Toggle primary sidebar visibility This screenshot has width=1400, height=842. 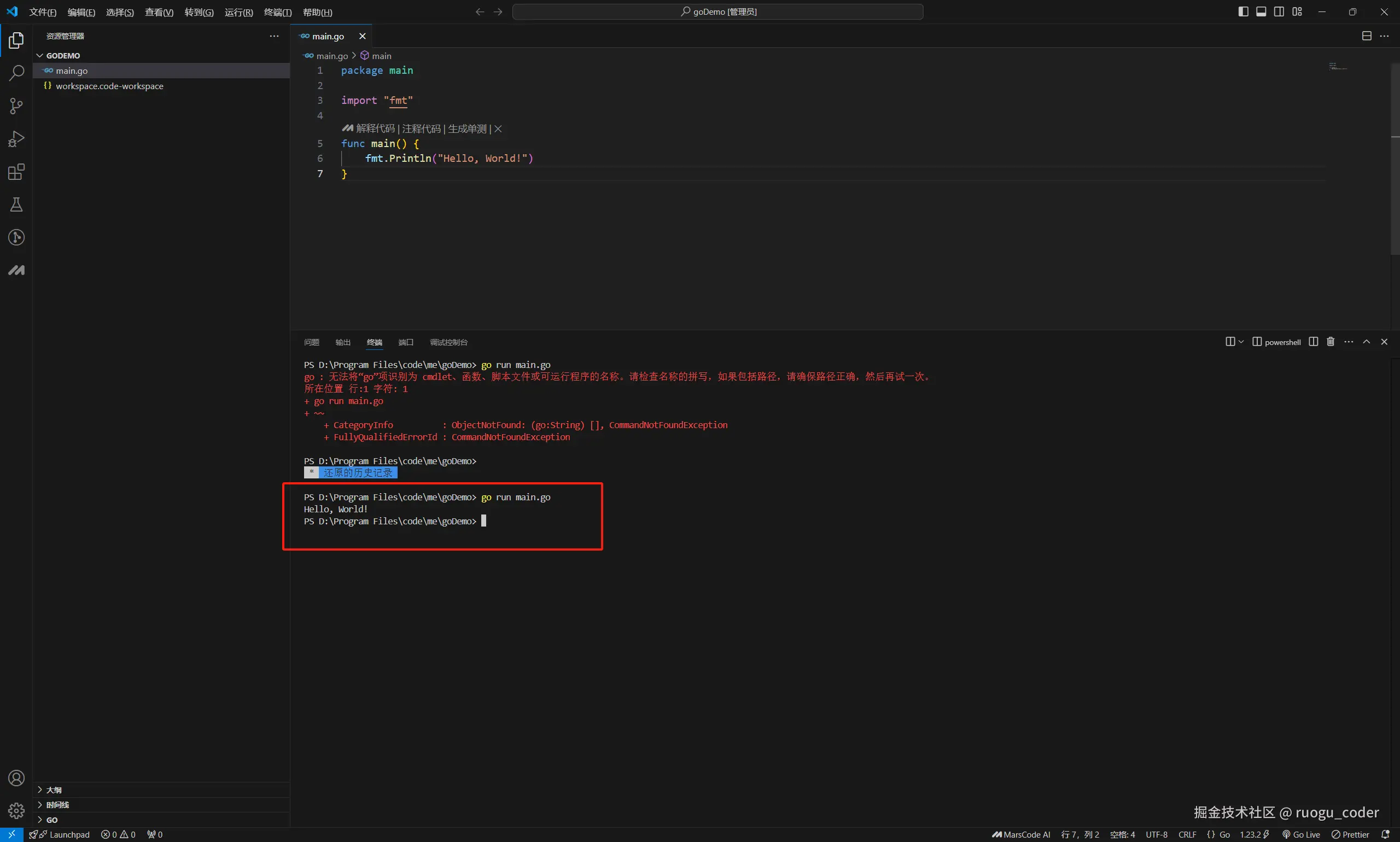point(1243,11)
